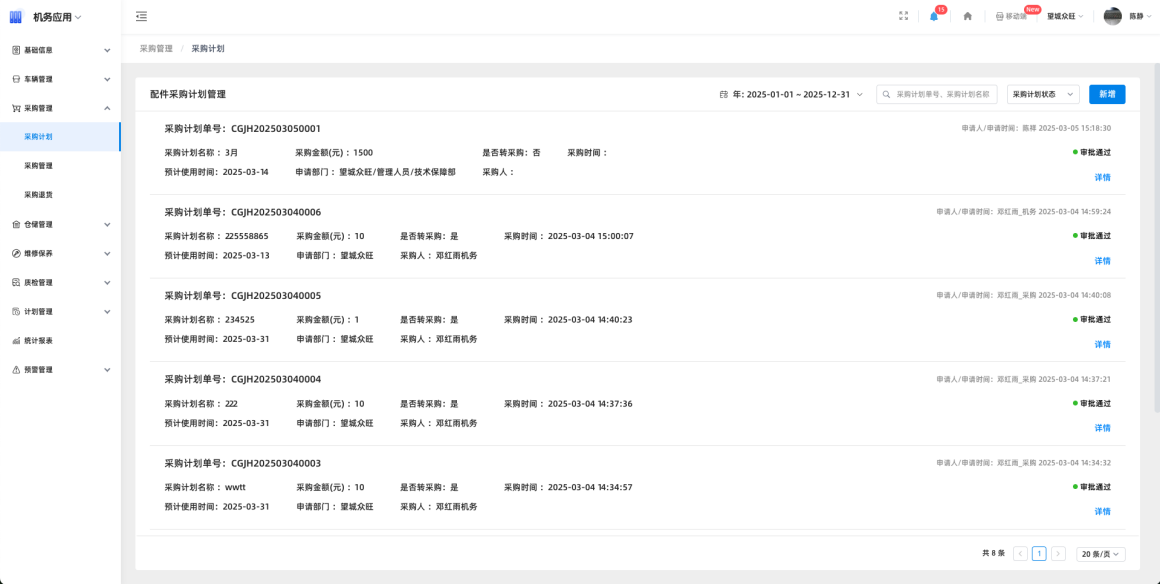Go to home via the house icon

(x=967, y=16)
